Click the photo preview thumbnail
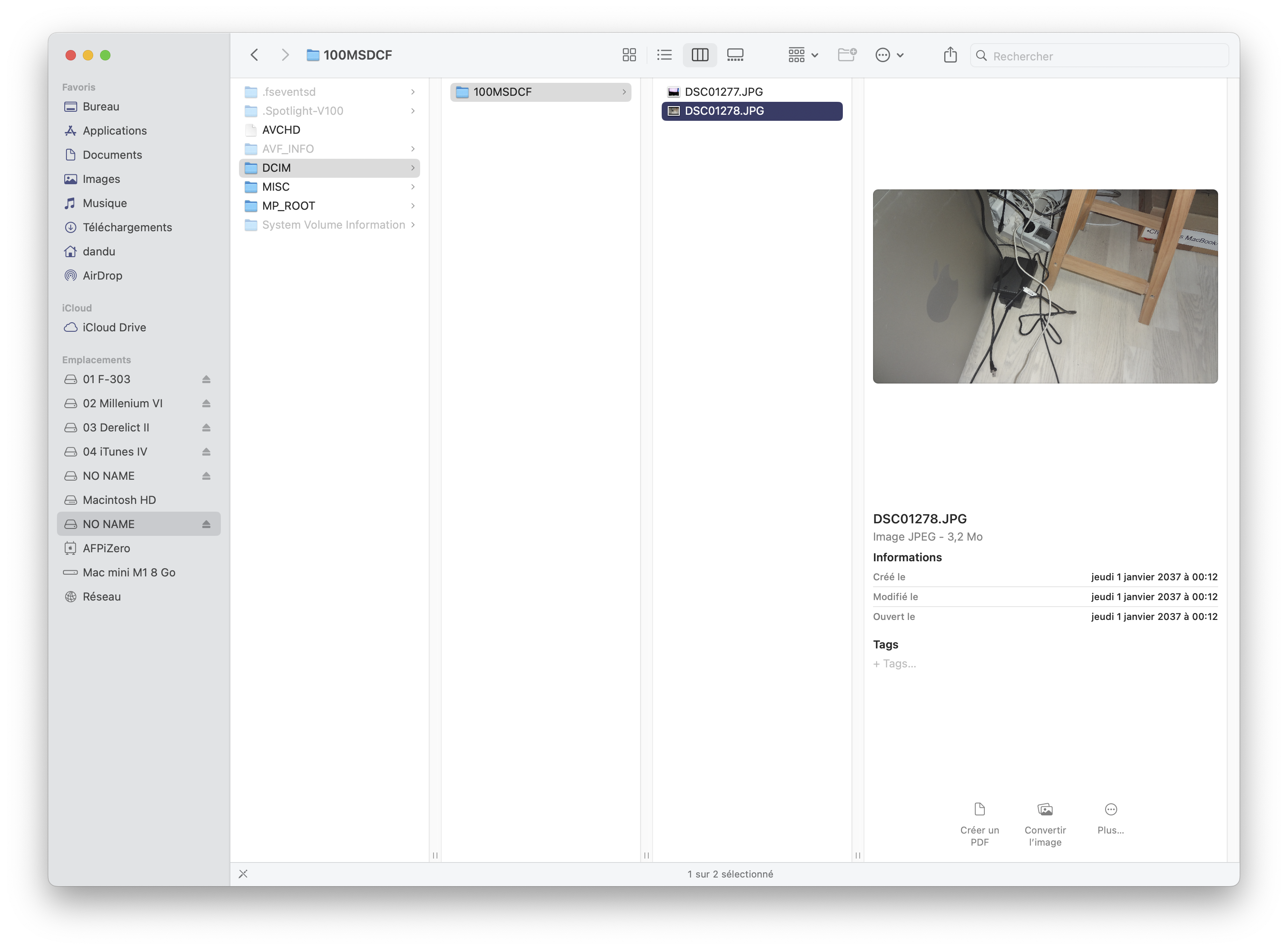 tap(1045, 286)
